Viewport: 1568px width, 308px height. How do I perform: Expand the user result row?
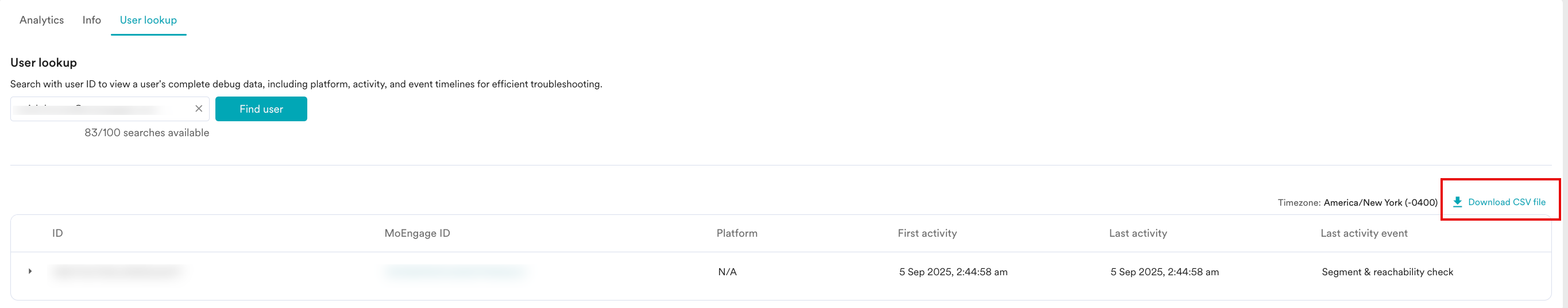(30, 271)
